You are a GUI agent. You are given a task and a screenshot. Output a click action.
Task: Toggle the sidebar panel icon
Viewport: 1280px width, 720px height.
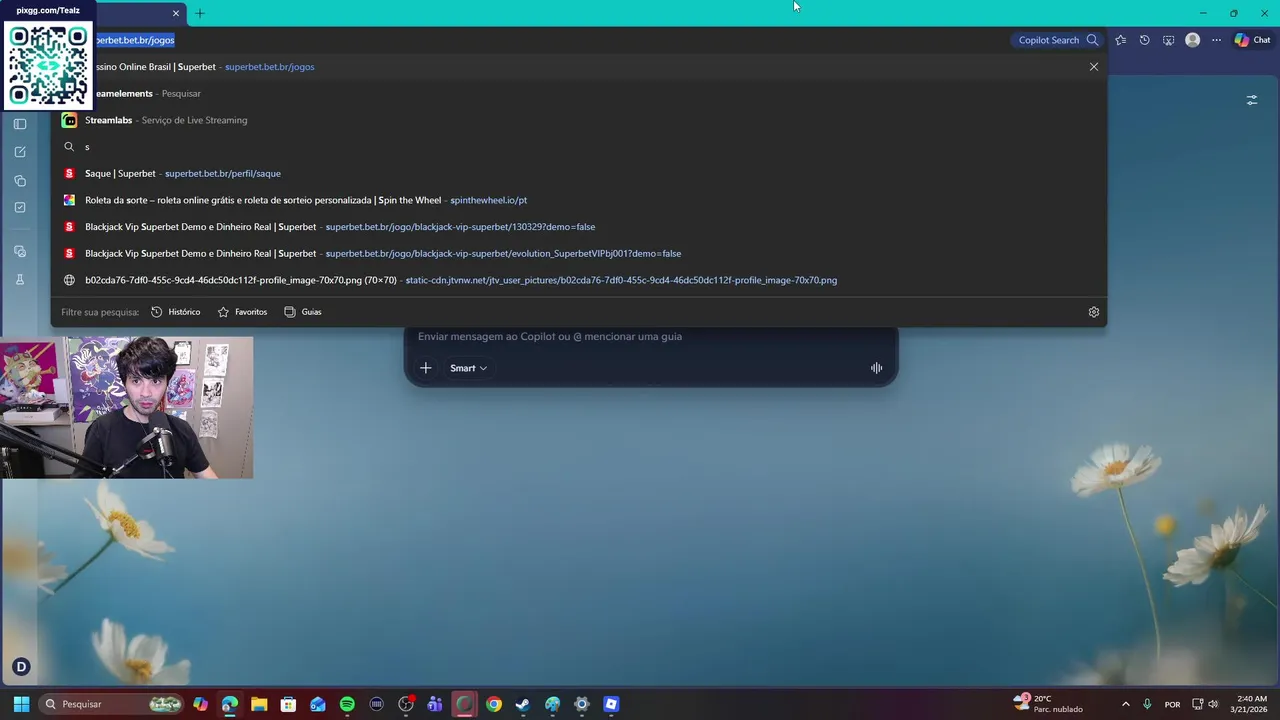coord(20,124)
